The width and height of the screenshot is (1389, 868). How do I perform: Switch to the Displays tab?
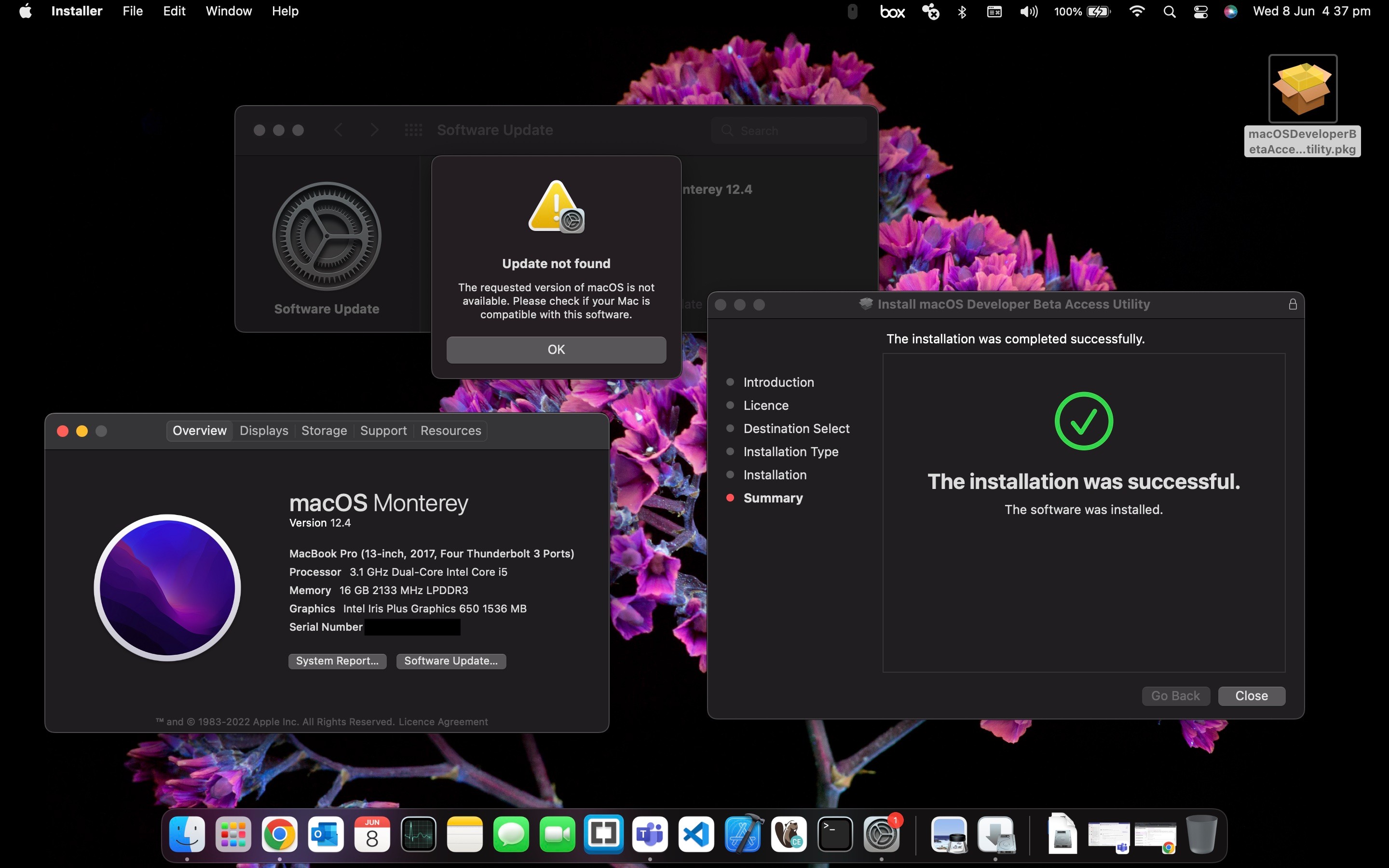[x=263, y=431]
